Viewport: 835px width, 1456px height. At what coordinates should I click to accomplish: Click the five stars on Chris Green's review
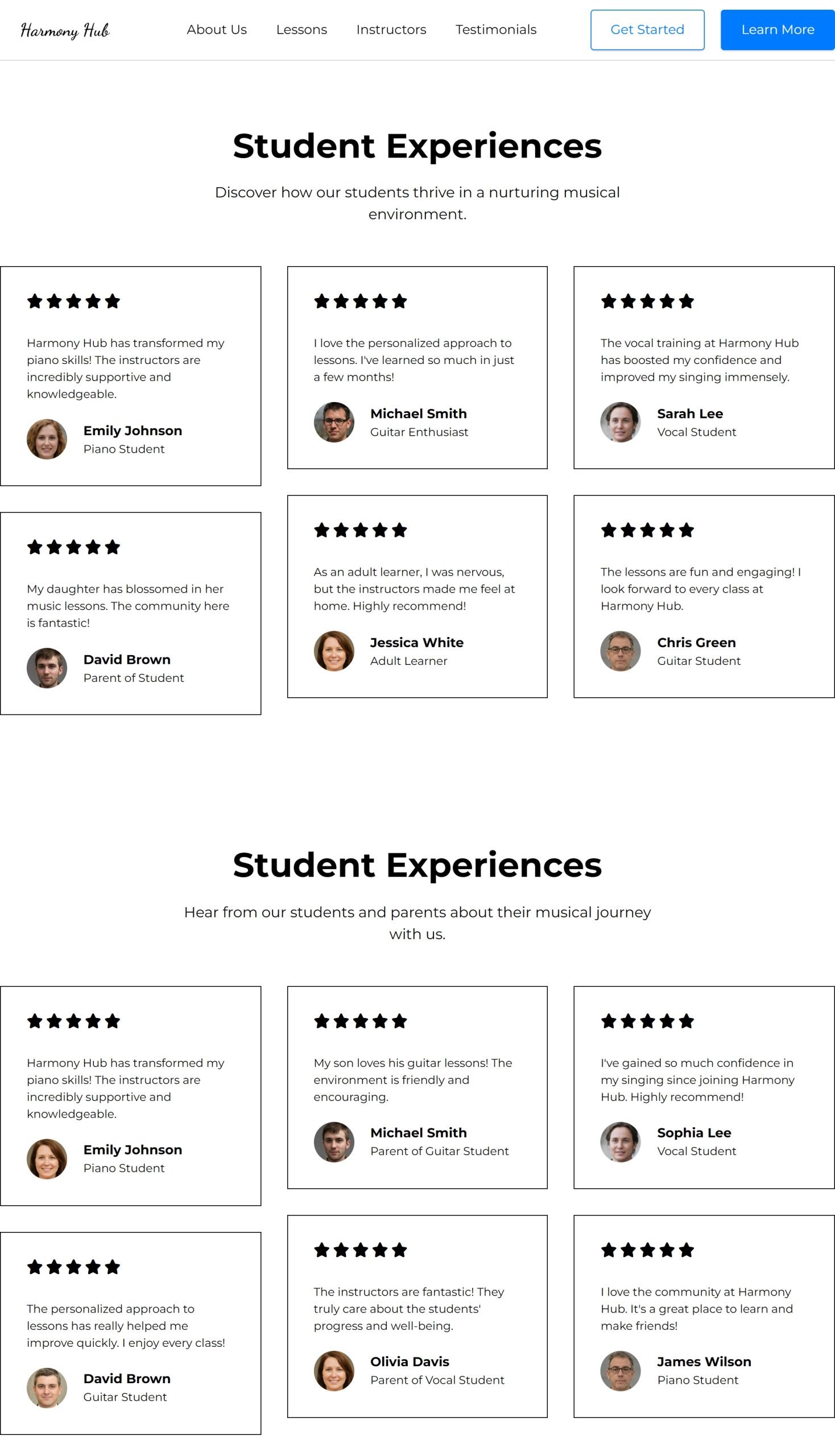pos(647,530)
